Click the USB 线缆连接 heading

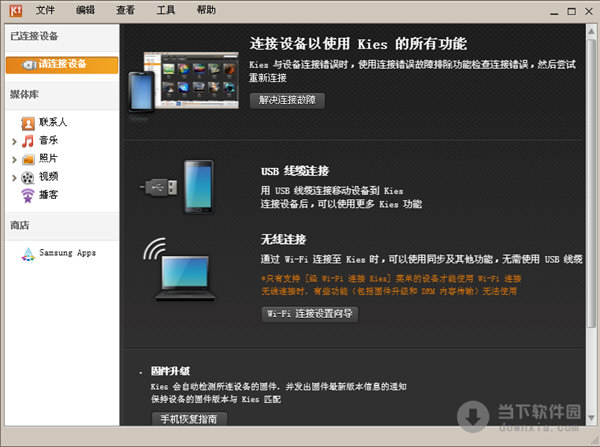click(x=295, y=171)
